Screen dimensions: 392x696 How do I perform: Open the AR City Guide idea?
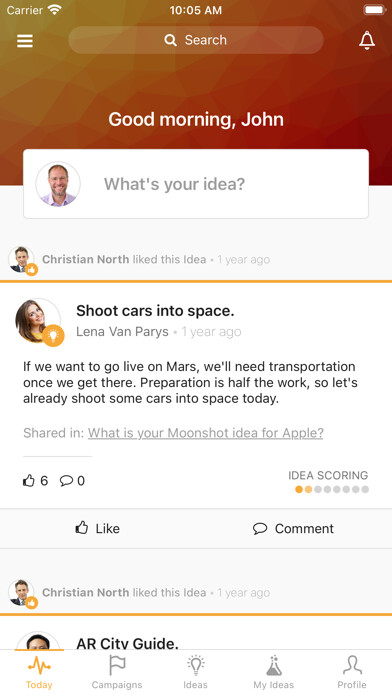[x=127, y=643]
